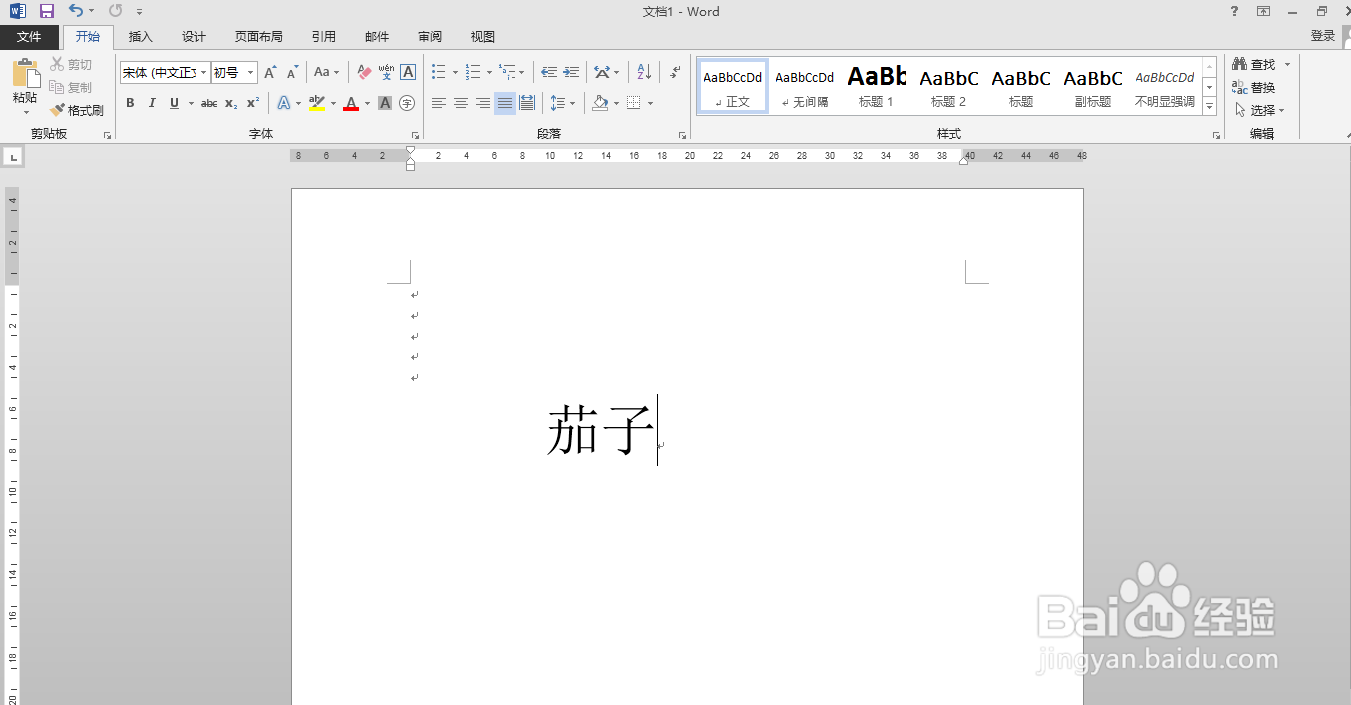Click 剪切 (Cut) button
This screenshot has width=1351, height=705.
pos(72,64)
